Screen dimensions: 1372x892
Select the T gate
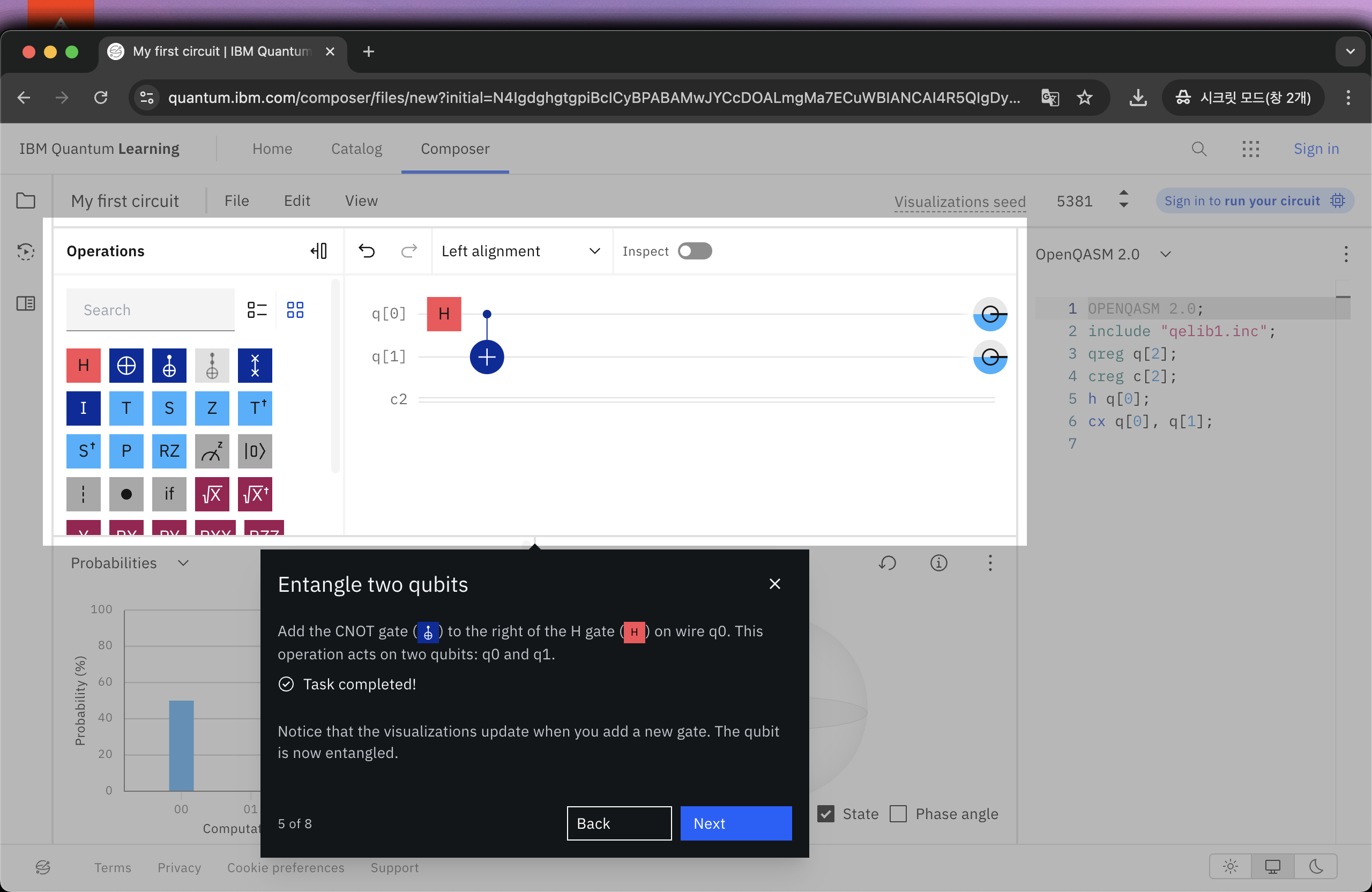coord(126,408)
